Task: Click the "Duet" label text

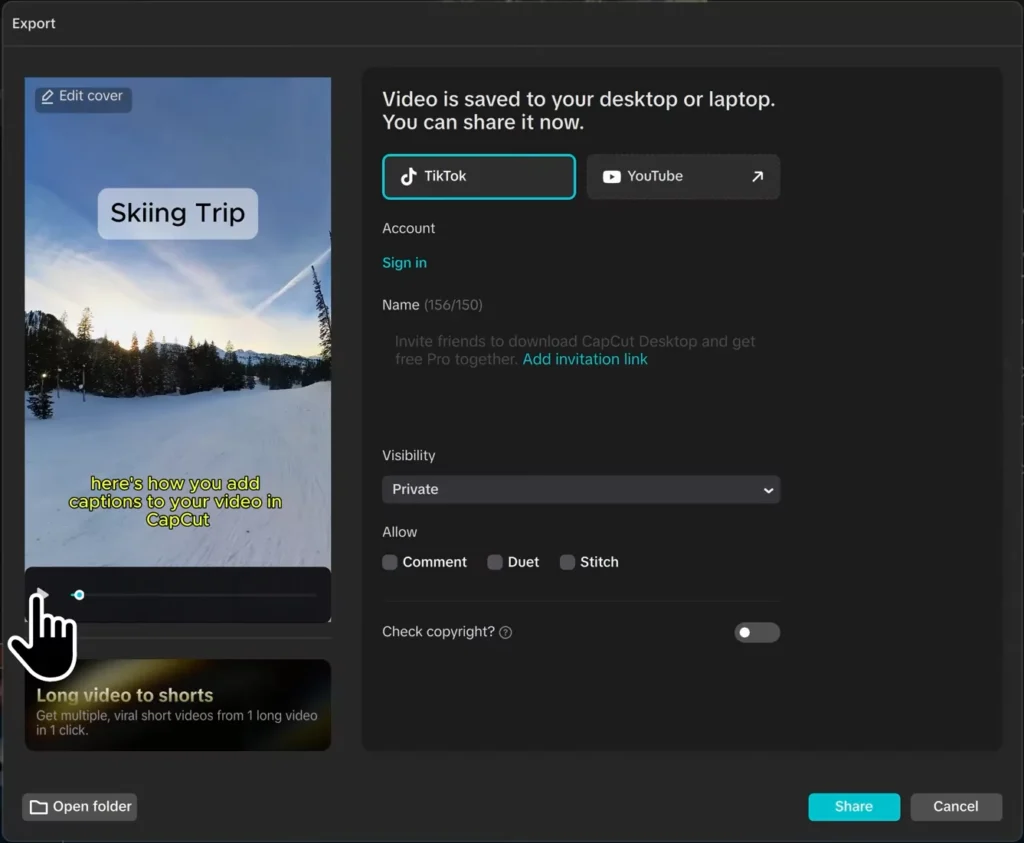Action: (523, 562)
